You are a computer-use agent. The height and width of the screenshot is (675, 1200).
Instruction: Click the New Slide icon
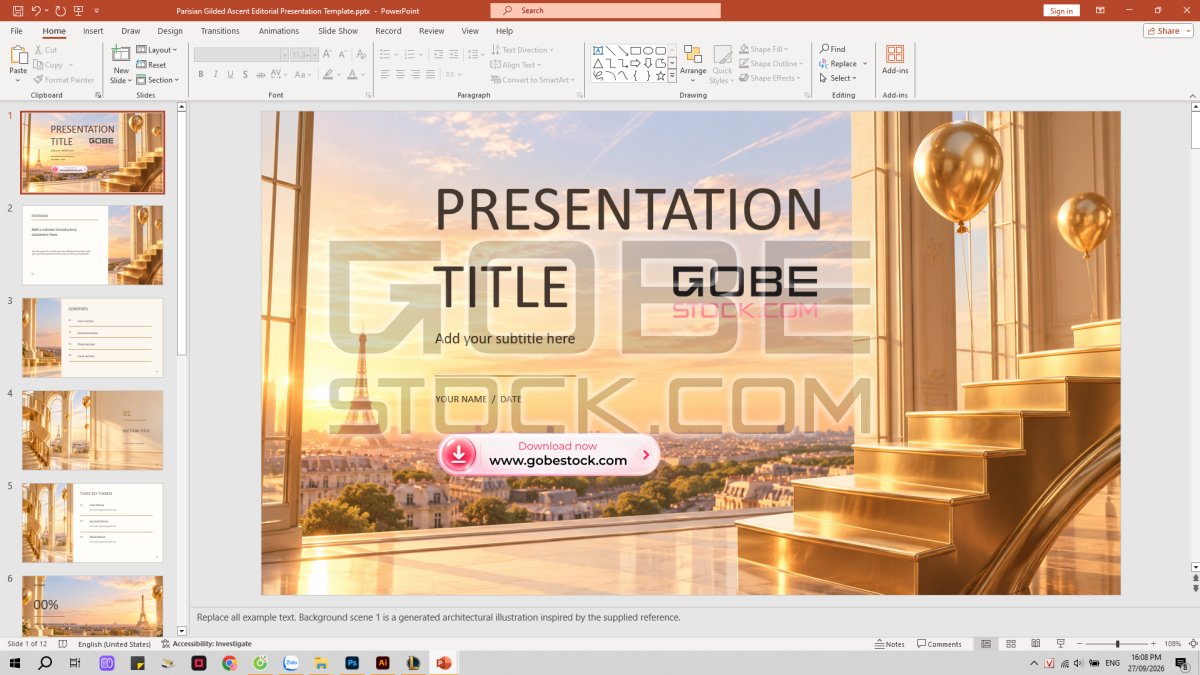click(x=121, y=55)
